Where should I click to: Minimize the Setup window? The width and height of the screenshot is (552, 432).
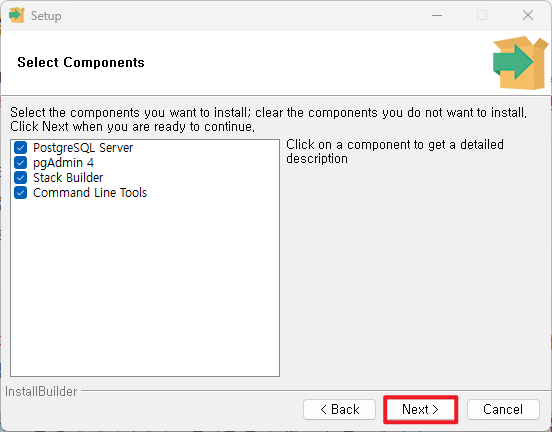437,15
